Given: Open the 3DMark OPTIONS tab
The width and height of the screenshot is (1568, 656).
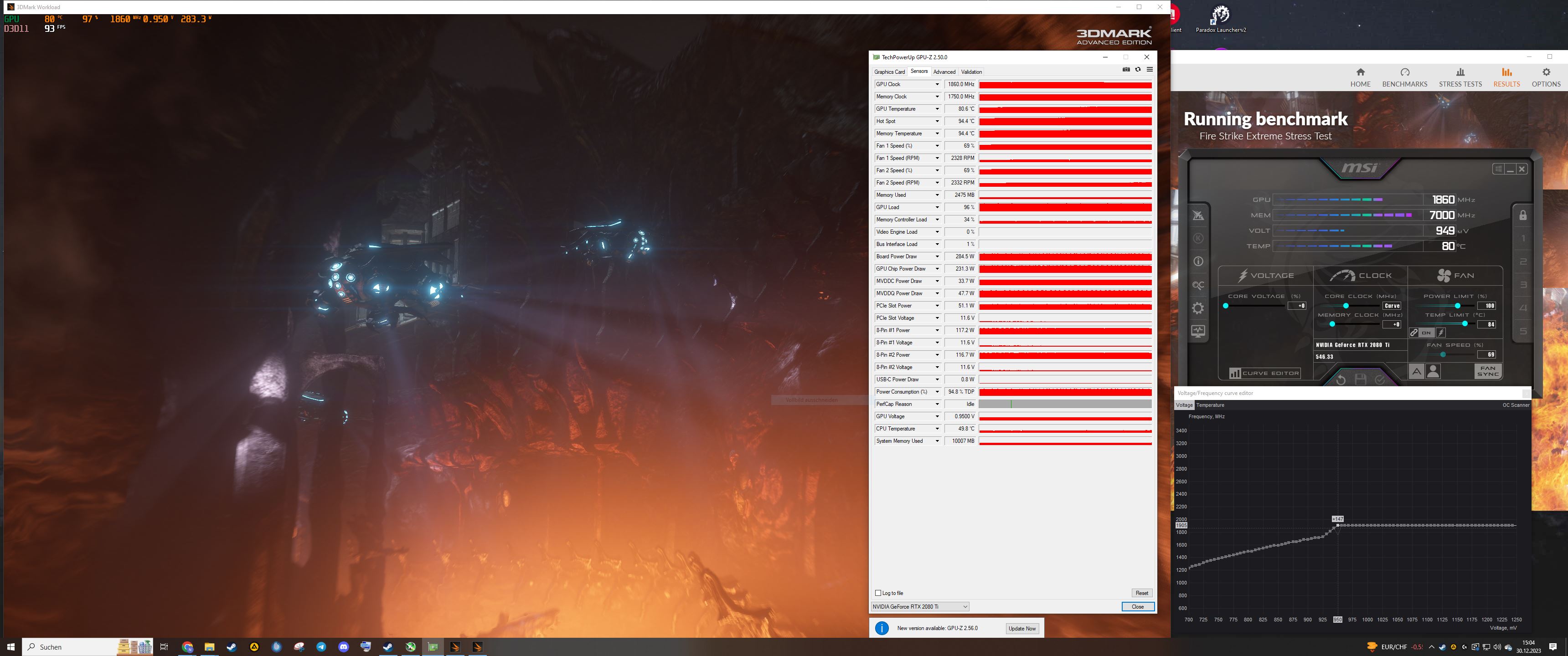Looking at the screenshot, I should [1546, 78].
